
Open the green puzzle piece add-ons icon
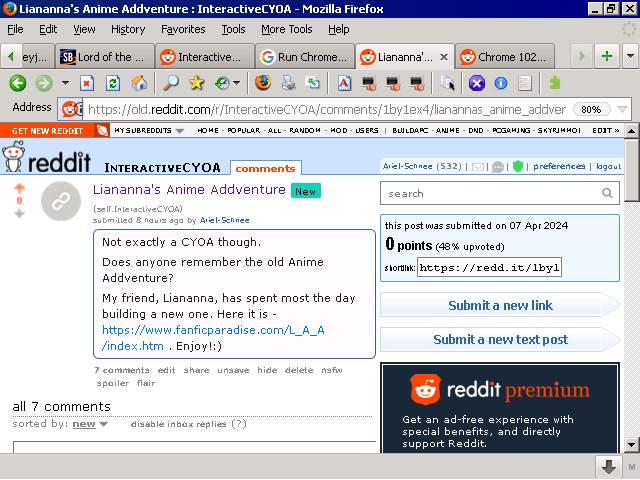pyautogui.click(x=555, y=83)
